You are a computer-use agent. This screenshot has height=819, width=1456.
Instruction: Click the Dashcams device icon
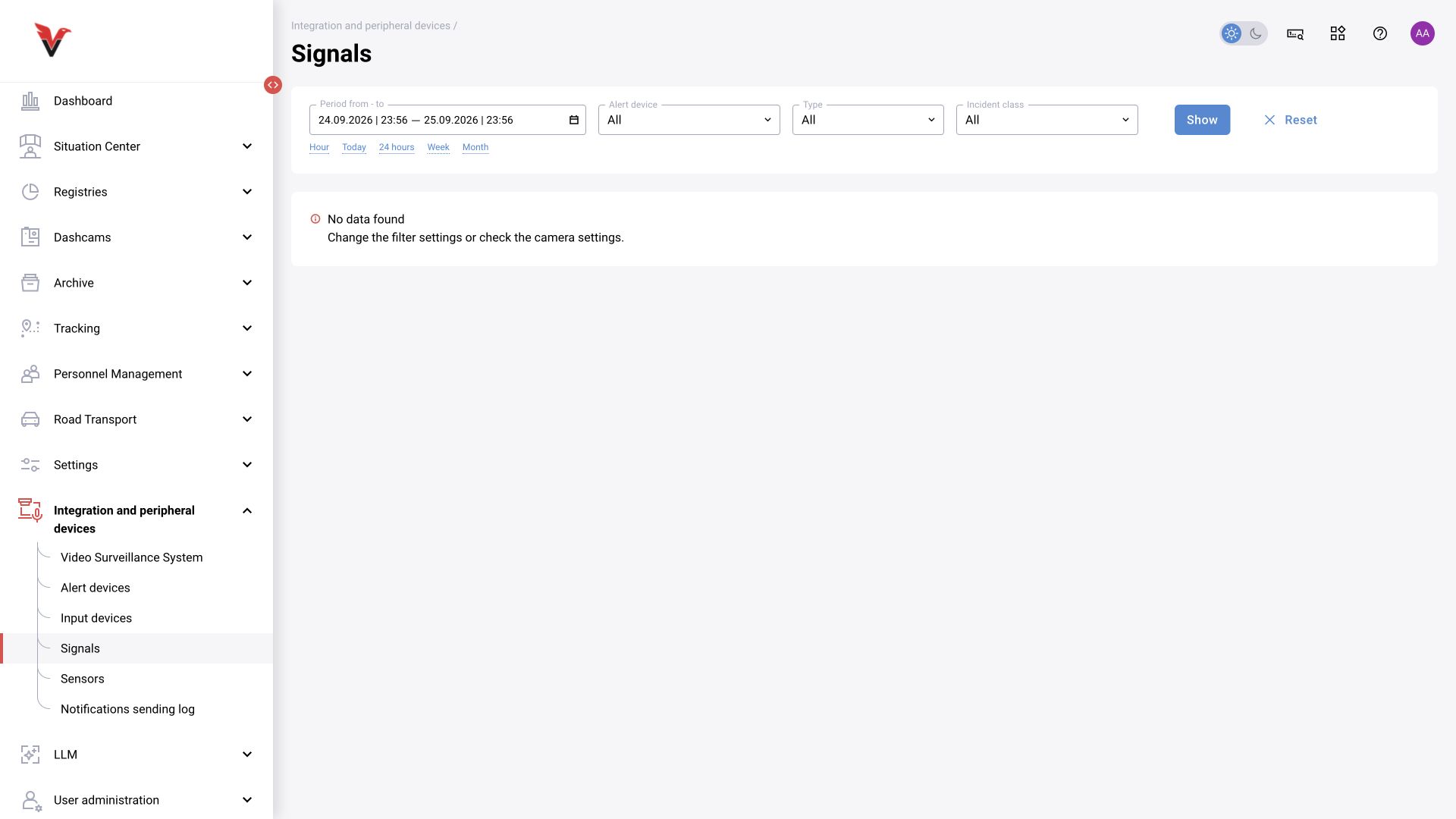(x=30, y=237)
